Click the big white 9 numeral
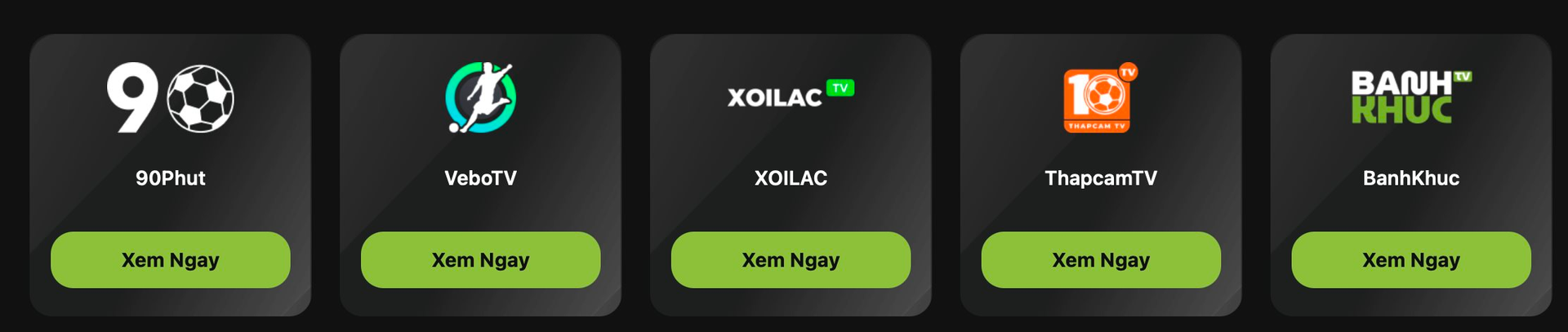The width and height of the screenshot is (1568, 332). coord(132,97)
